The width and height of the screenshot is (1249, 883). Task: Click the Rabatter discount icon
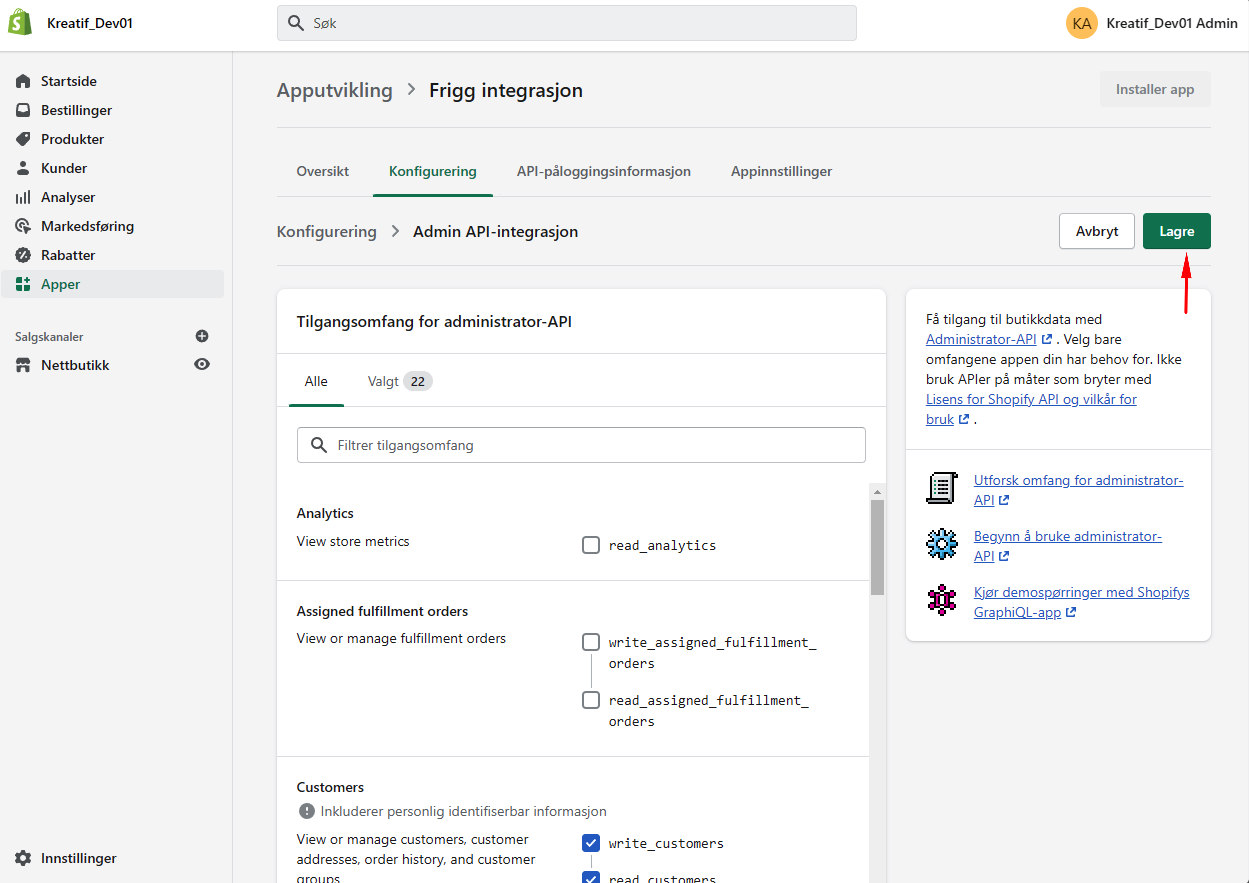click(23, 255)
